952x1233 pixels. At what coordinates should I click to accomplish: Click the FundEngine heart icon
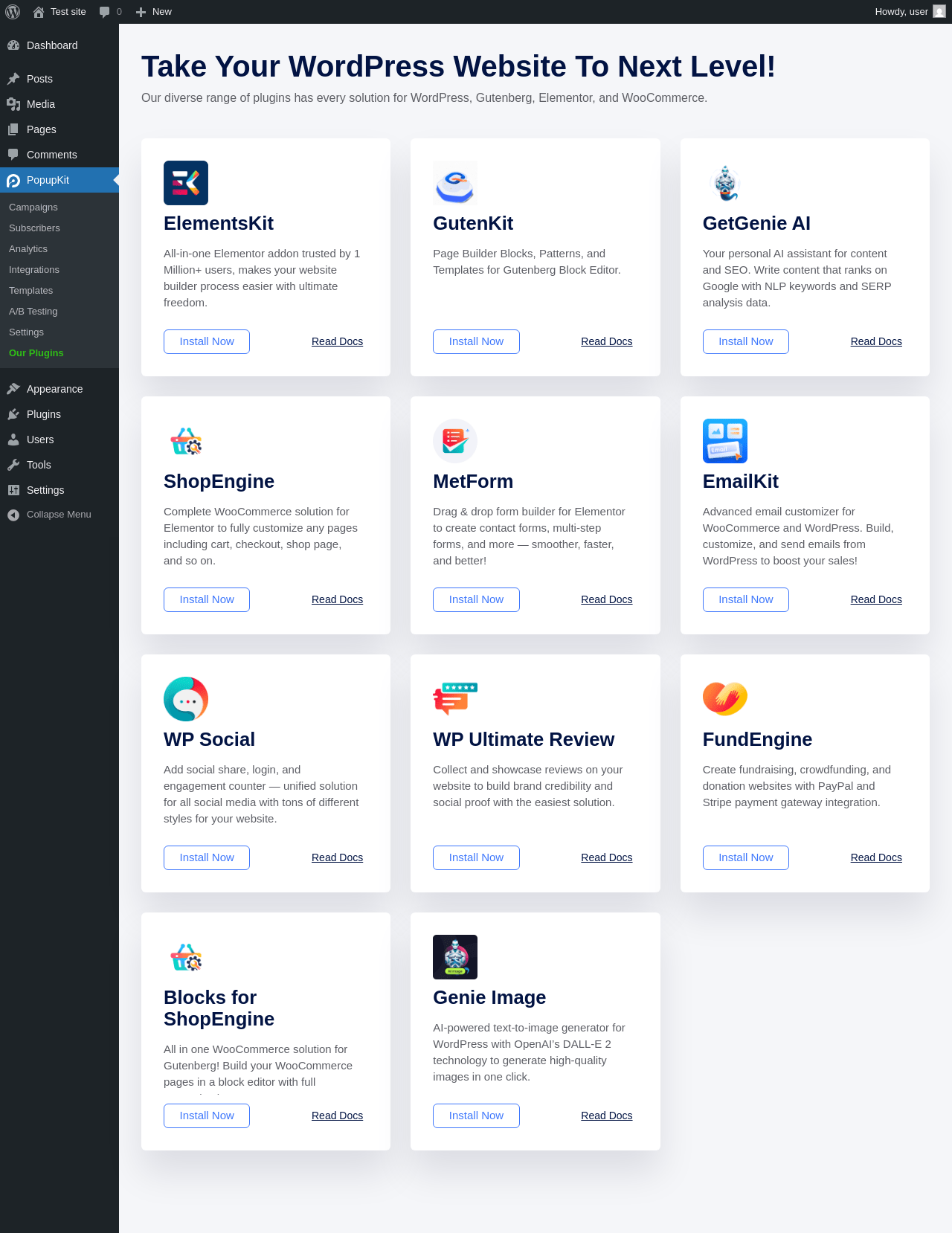pos(725,699)
